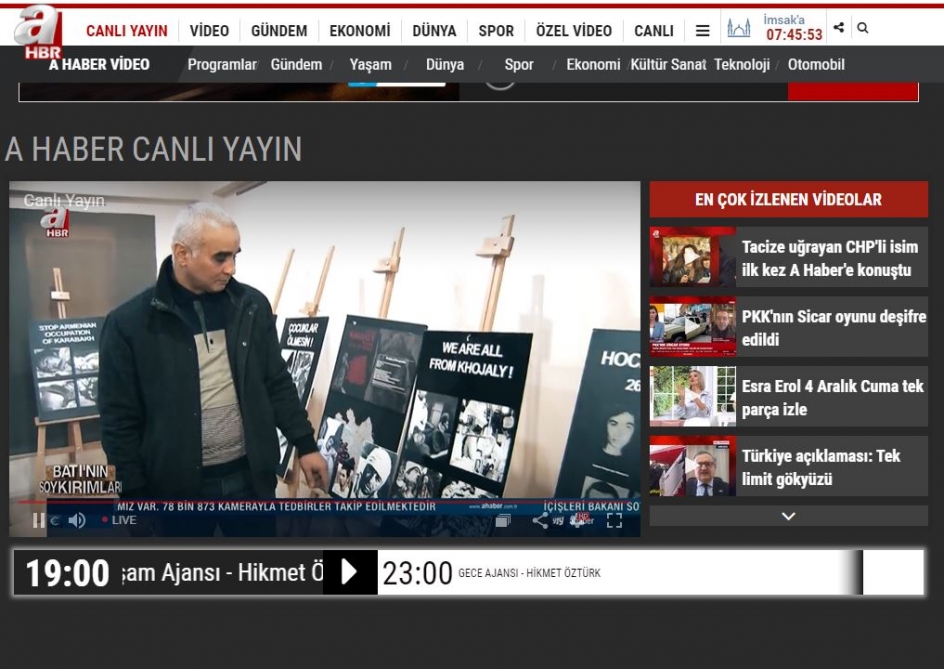
Task: Open the 'PKK'nın Sicar oyunu deşifre edildi' link
Action: [x=833, y=328]
